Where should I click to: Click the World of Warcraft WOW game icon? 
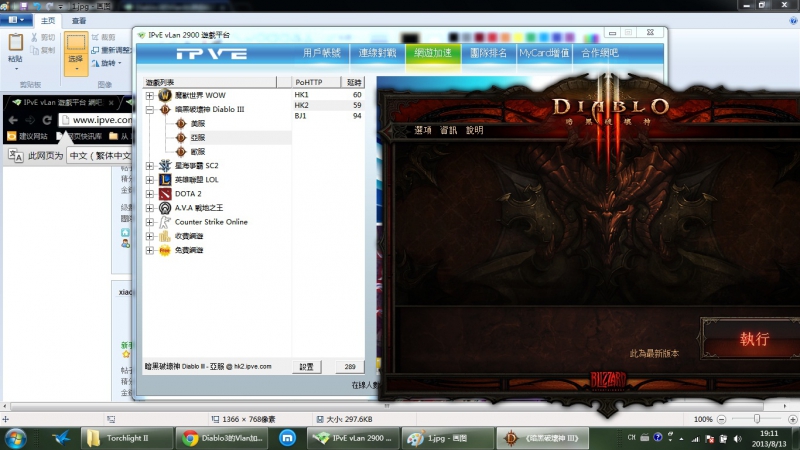(x=165, y=95)
